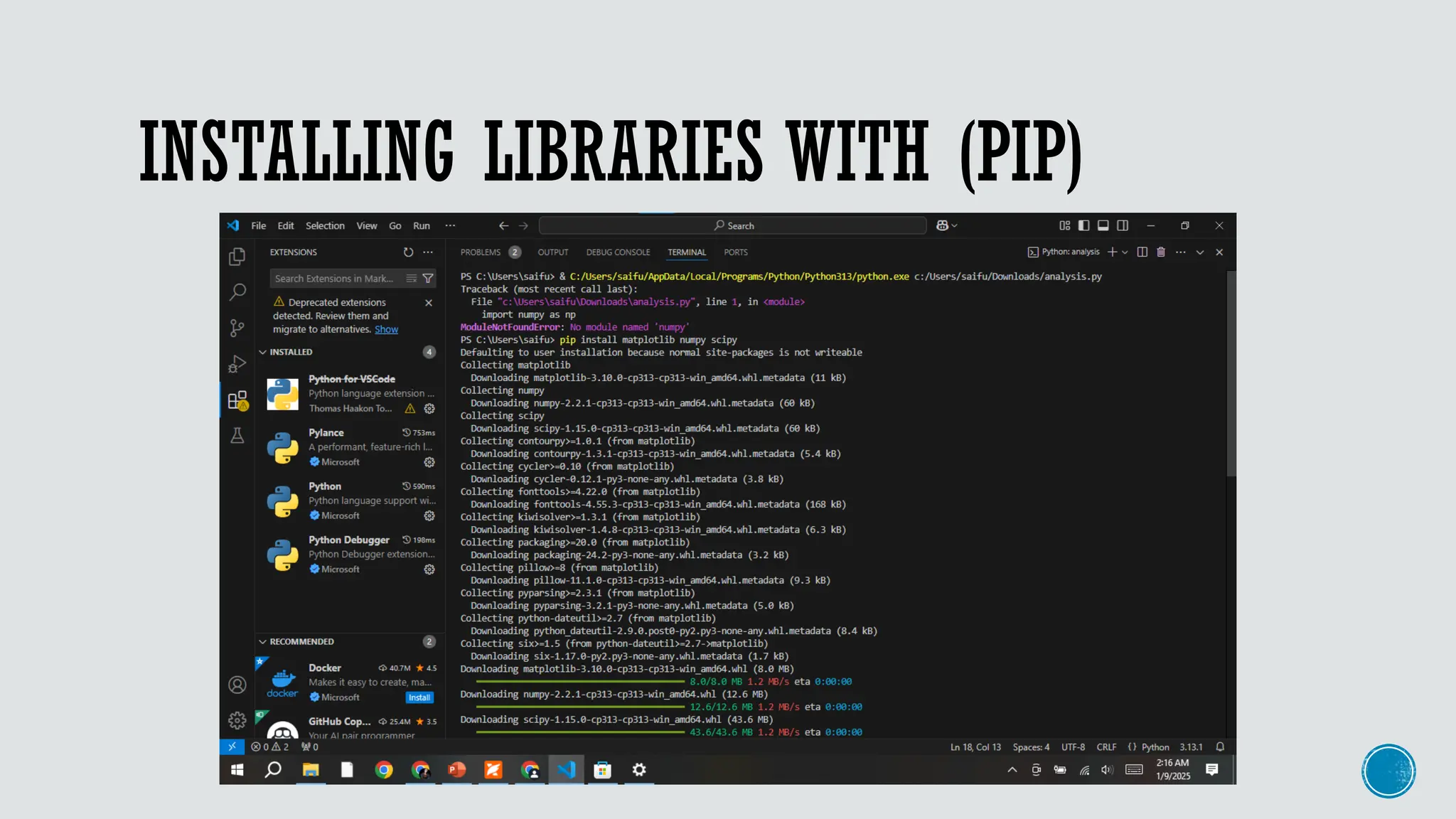Open Run and Debug view

pos(237,364)
